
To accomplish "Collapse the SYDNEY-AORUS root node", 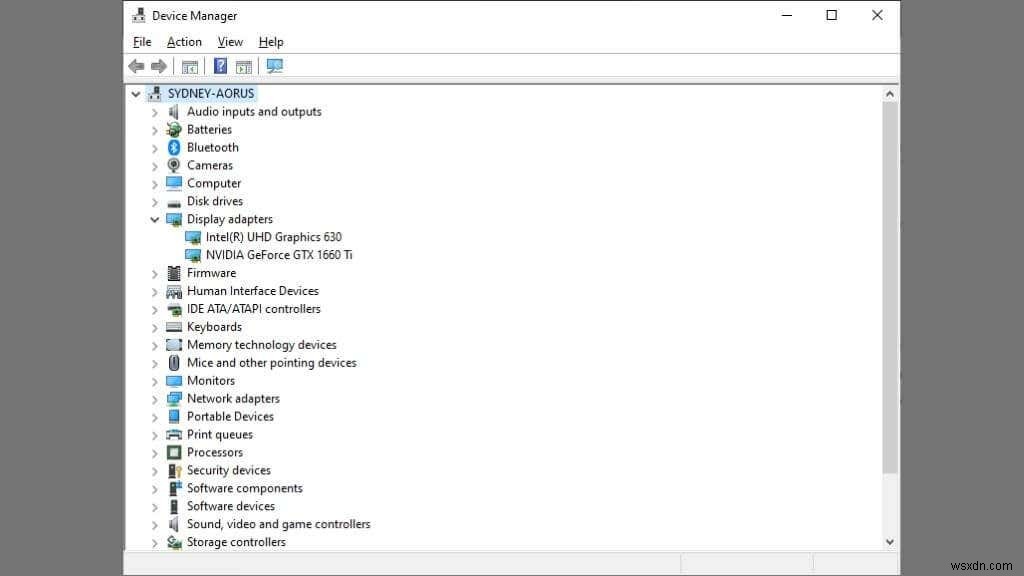I will pyautogui.click(x=136, y=94).
